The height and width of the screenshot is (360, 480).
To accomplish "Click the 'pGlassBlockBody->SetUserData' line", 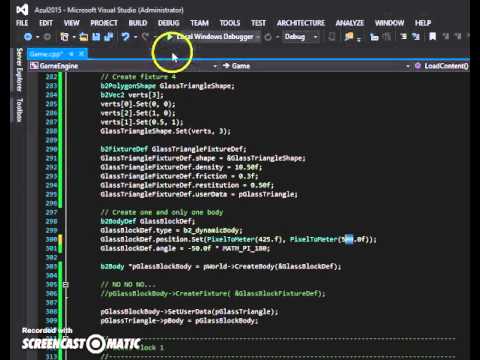I will pos(189,312).
